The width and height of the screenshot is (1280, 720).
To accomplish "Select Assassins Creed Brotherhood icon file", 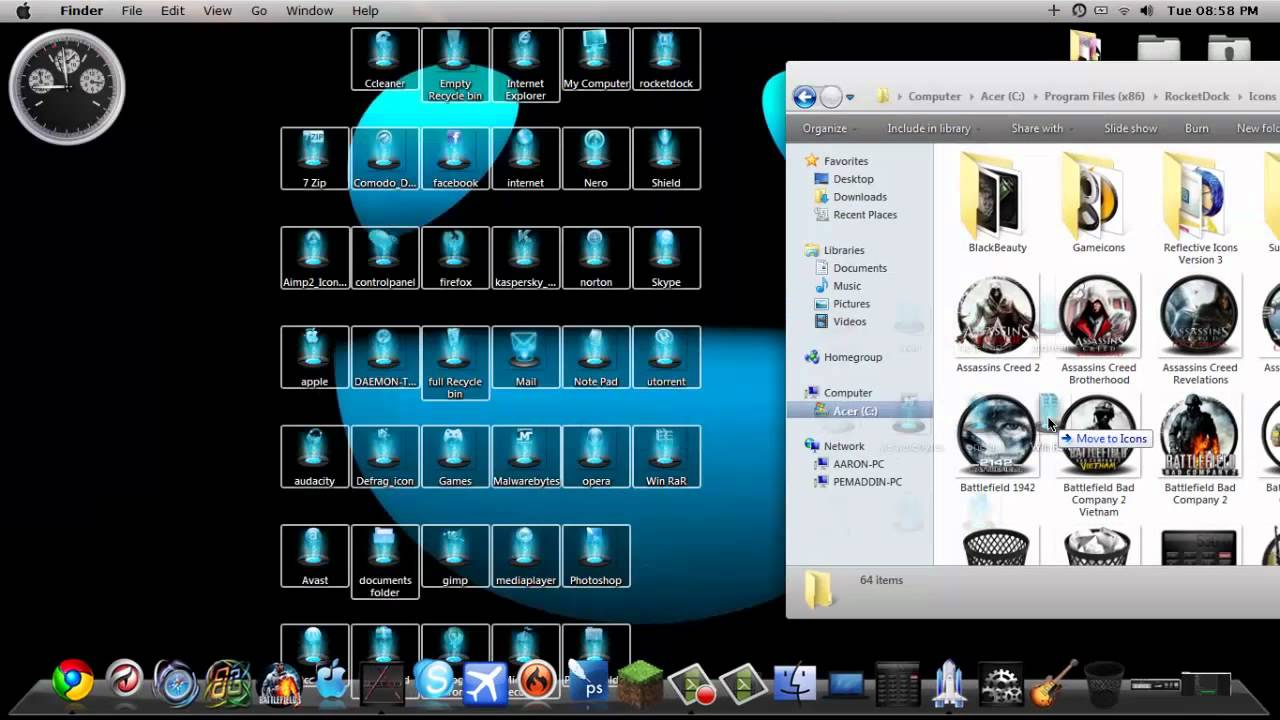I will click(x=1098, y=330).
